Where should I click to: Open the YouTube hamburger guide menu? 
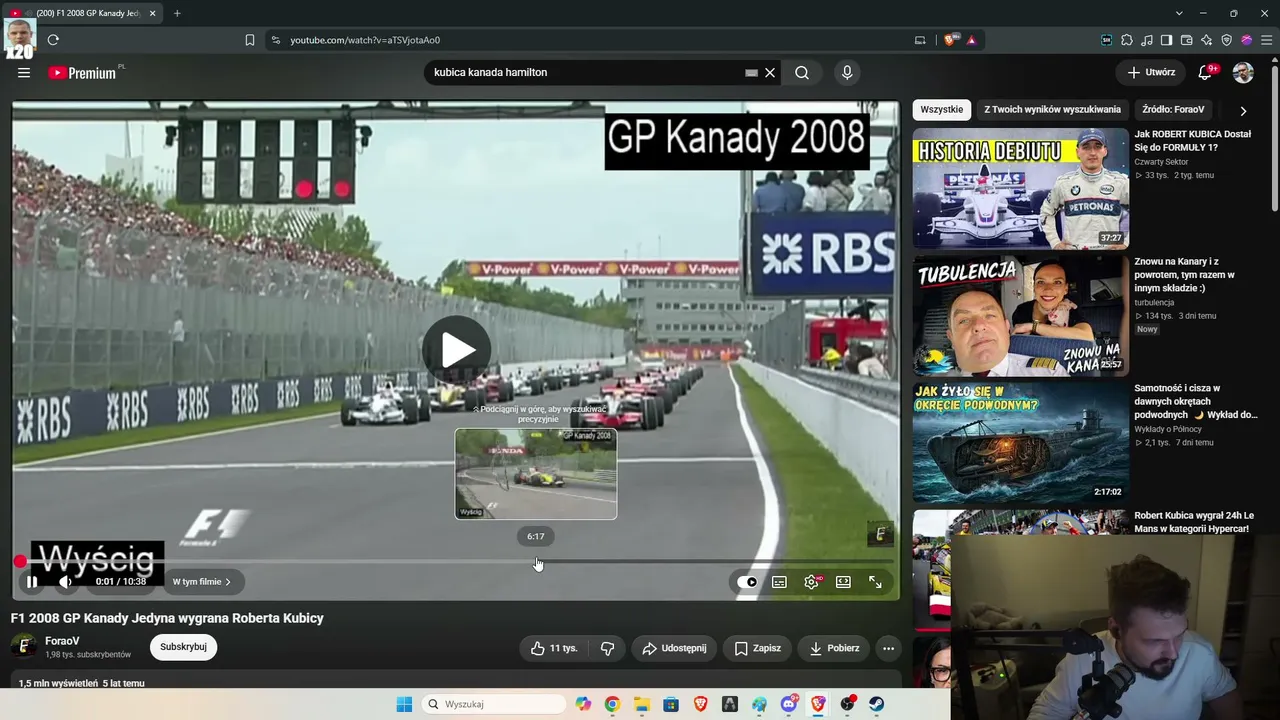[24, 73]
